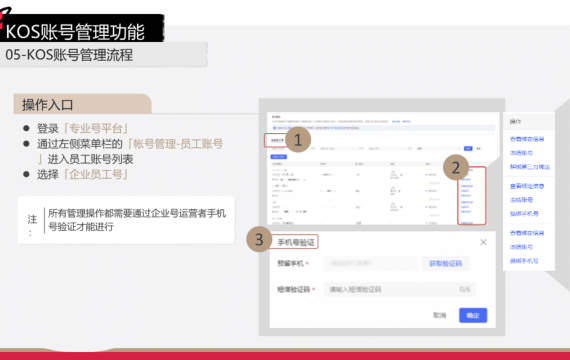The height and width of the screenshot is (360, 570).
Task: Click the 「帐号管理-员工账号 text
Action: 175,144
